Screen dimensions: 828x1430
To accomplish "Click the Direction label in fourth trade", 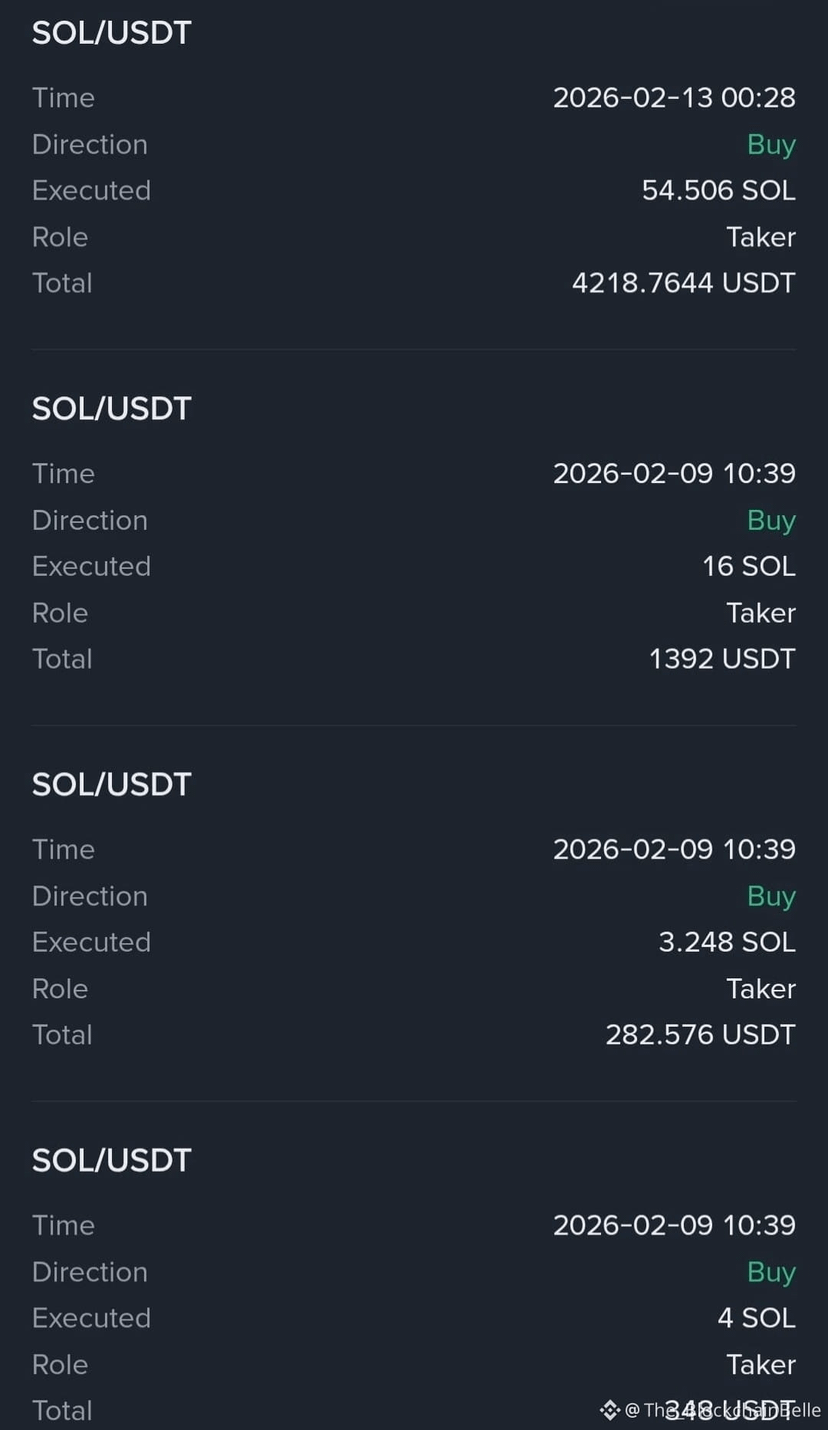I will pos(90,1273).
